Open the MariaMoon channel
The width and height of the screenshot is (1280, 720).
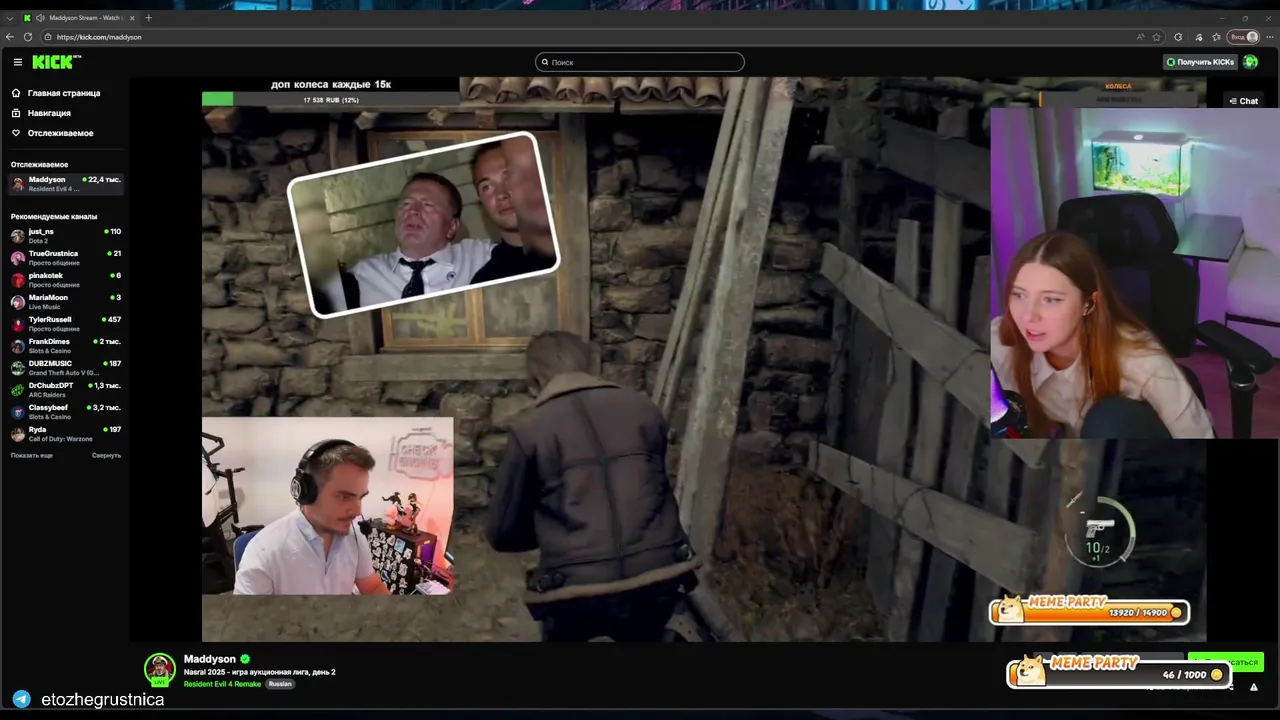pos(66,302)
